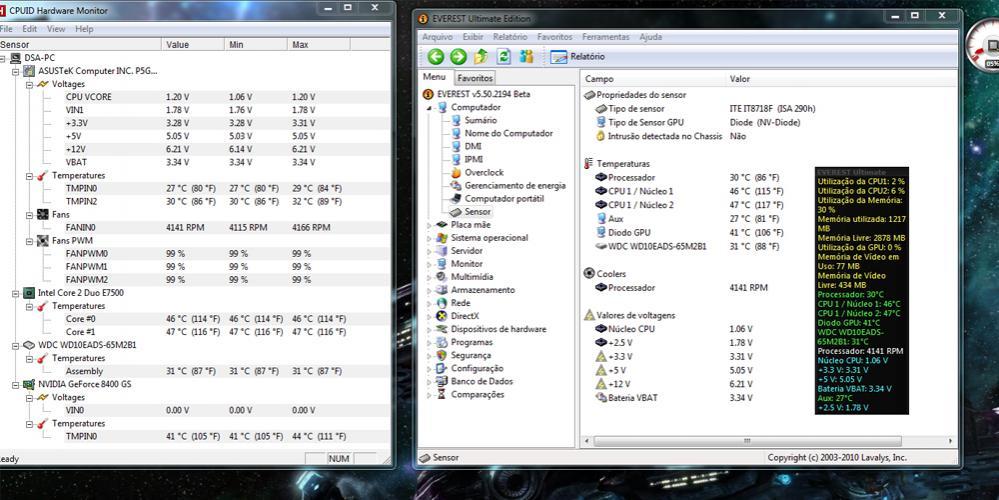This screenshot has height=500, width=999.
Task: Select Gerenciamento de energia in the tree
Action: pos(515,185)
